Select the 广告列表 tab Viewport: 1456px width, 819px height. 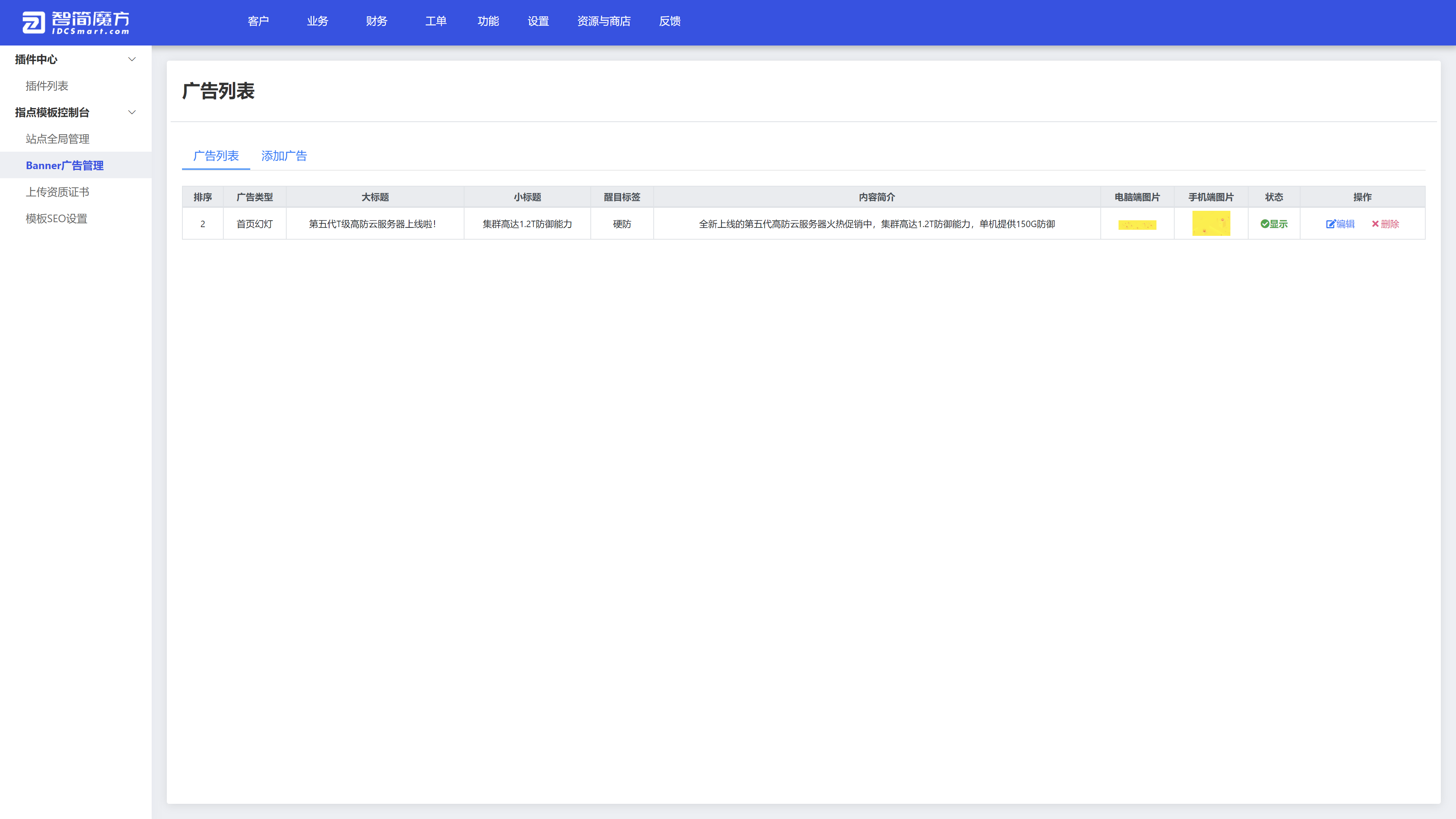[216, 156]
